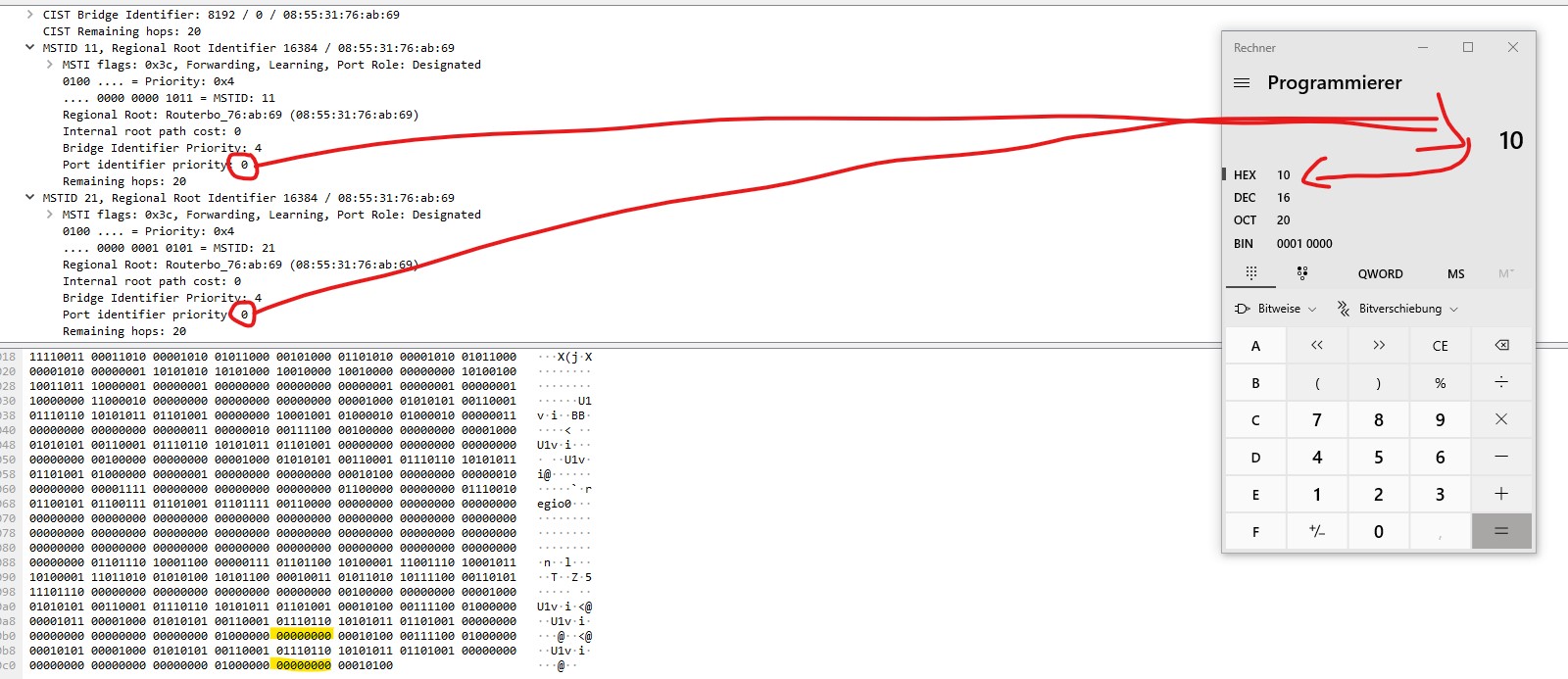This screenshot has width=1568, height=679.
Task: Click the multiply operator key
Action: tap(1501, 419)
